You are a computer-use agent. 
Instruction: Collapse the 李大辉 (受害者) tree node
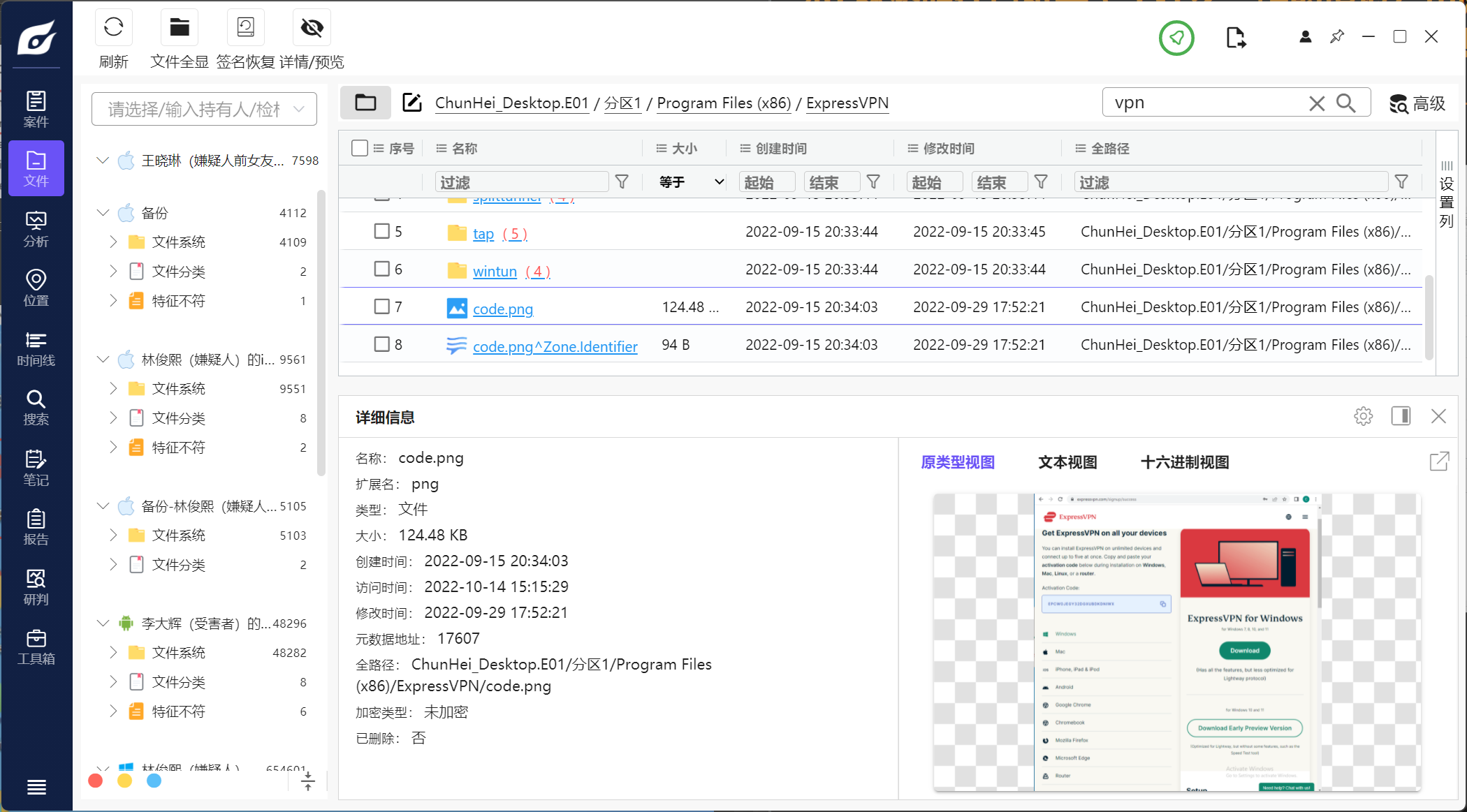pyautogui.click(x=103, y=623)
